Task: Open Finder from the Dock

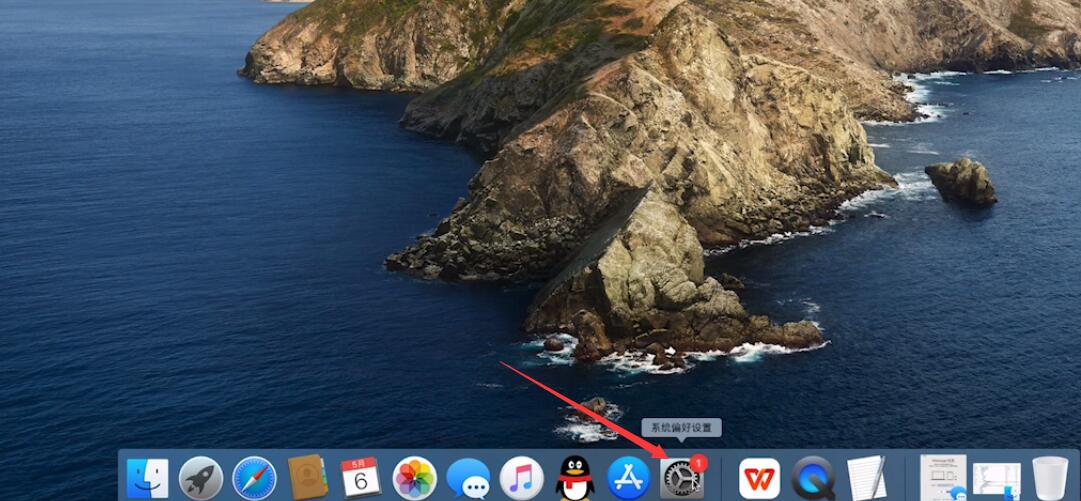Action: (x=148, y=478)
